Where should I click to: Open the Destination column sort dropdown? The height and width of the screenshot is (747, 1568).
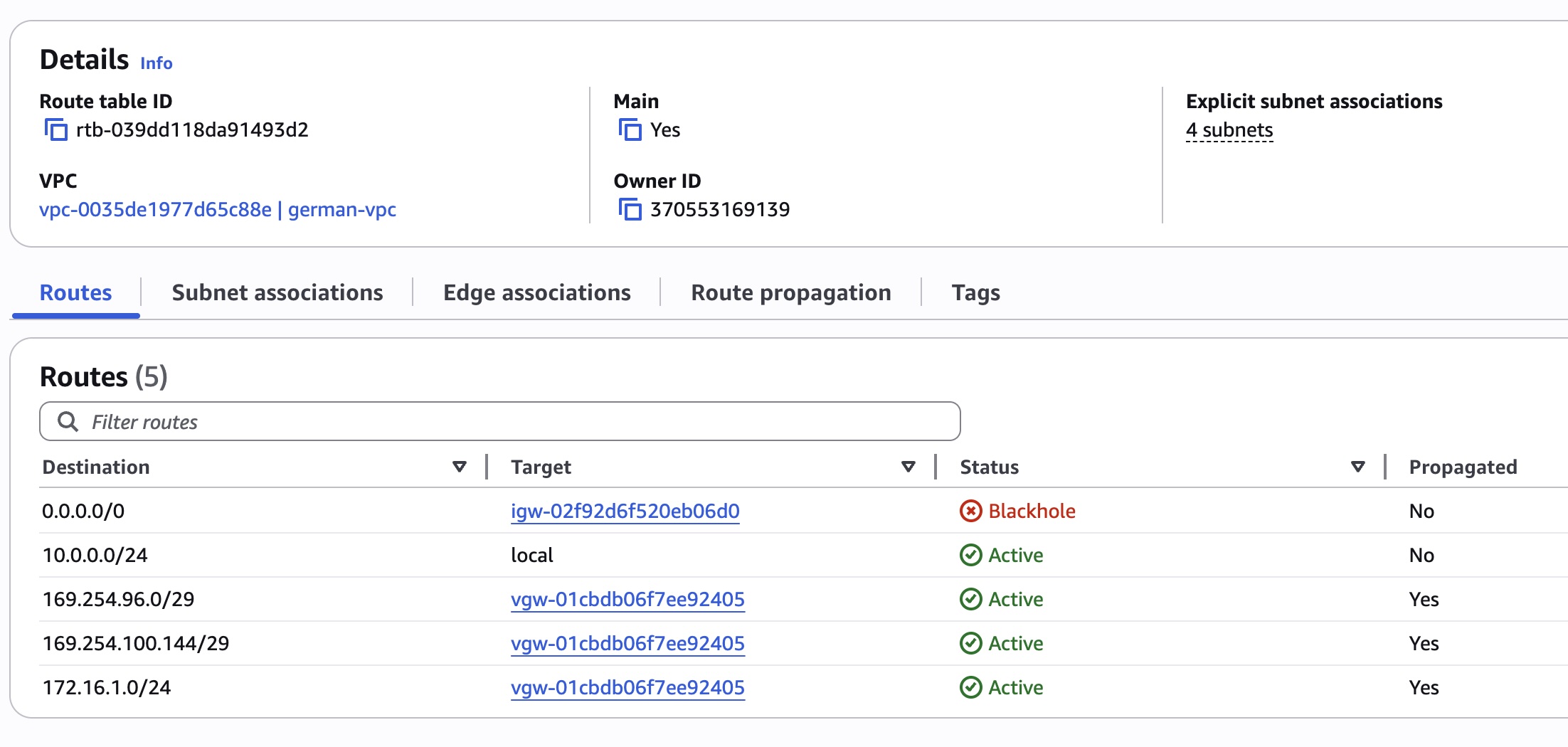(x=459, y=467)
